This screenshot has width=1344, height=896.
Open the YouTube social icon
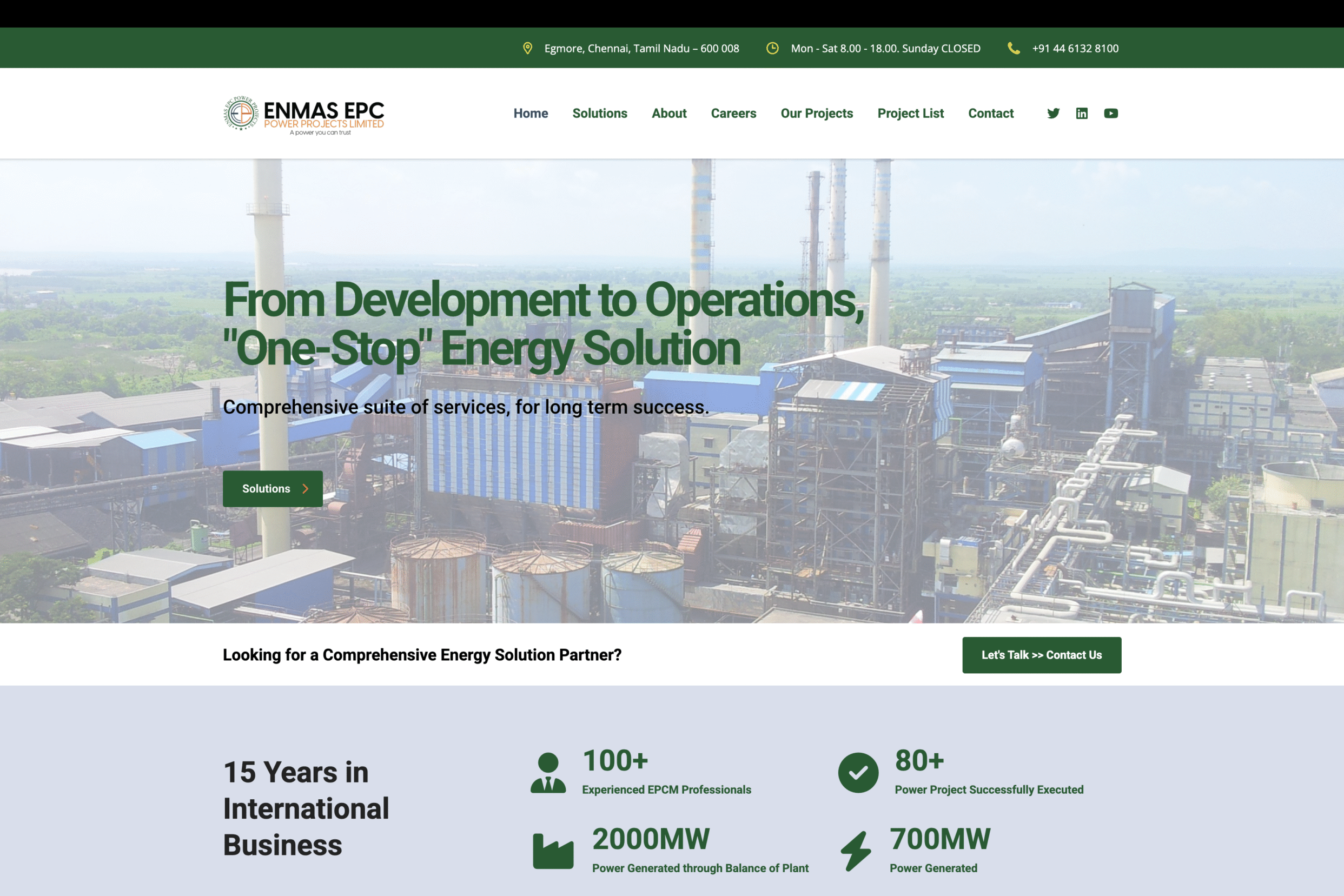point(1111,113)
